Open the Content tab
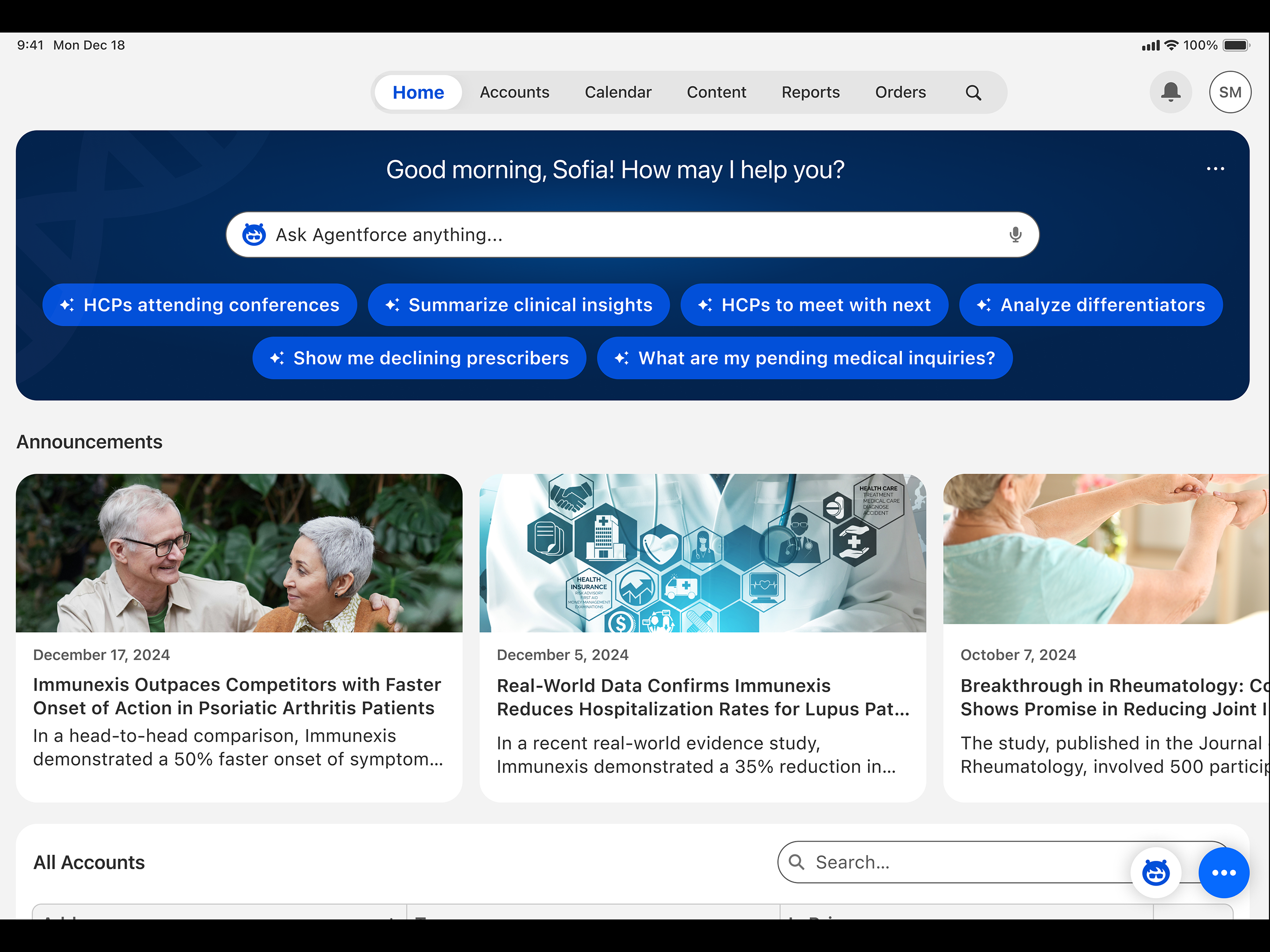The width and height of the screenshot is (1270, 952). click(x=716, y=93)
